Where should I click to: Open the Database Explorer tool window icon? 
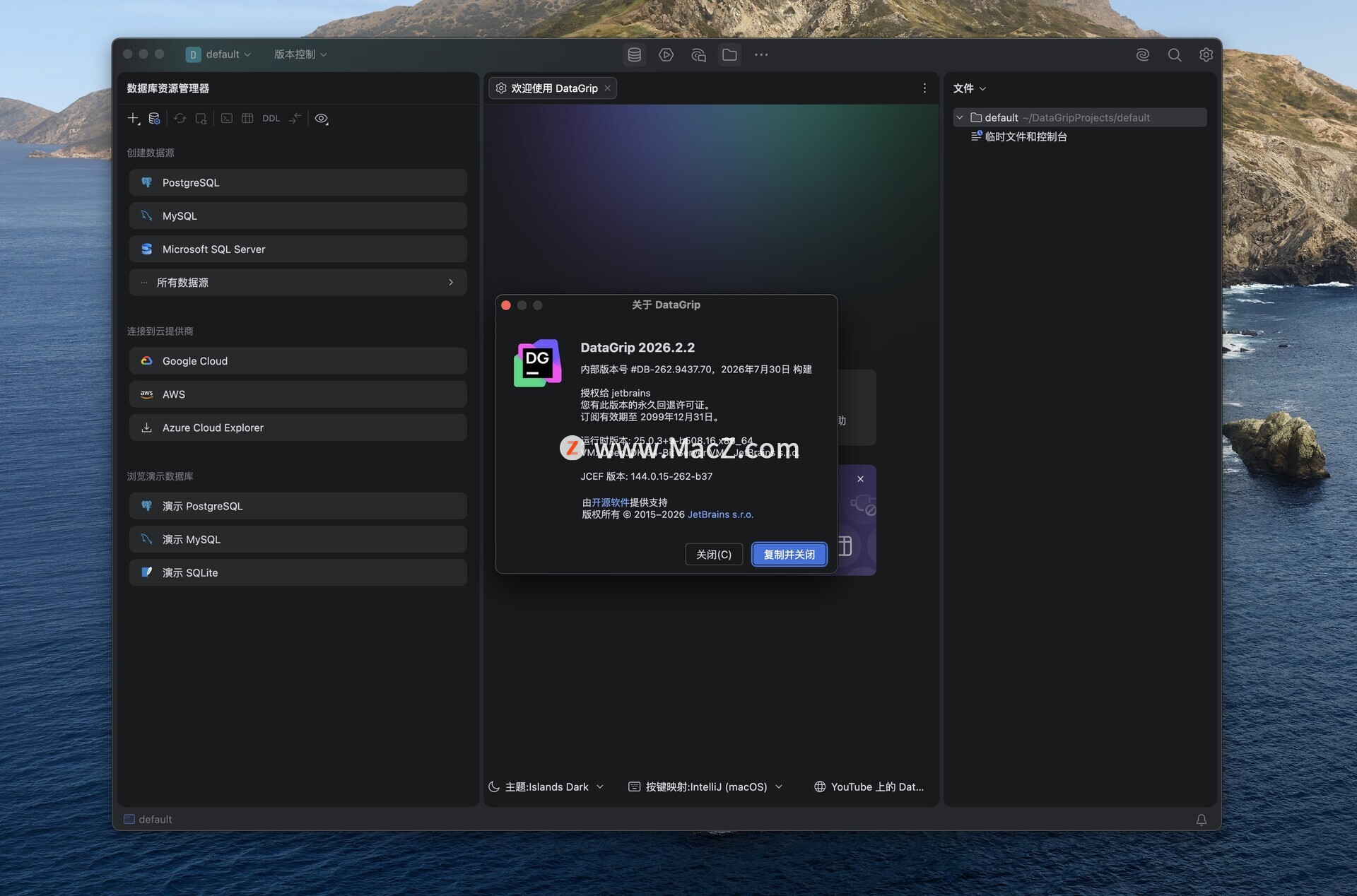634,54
